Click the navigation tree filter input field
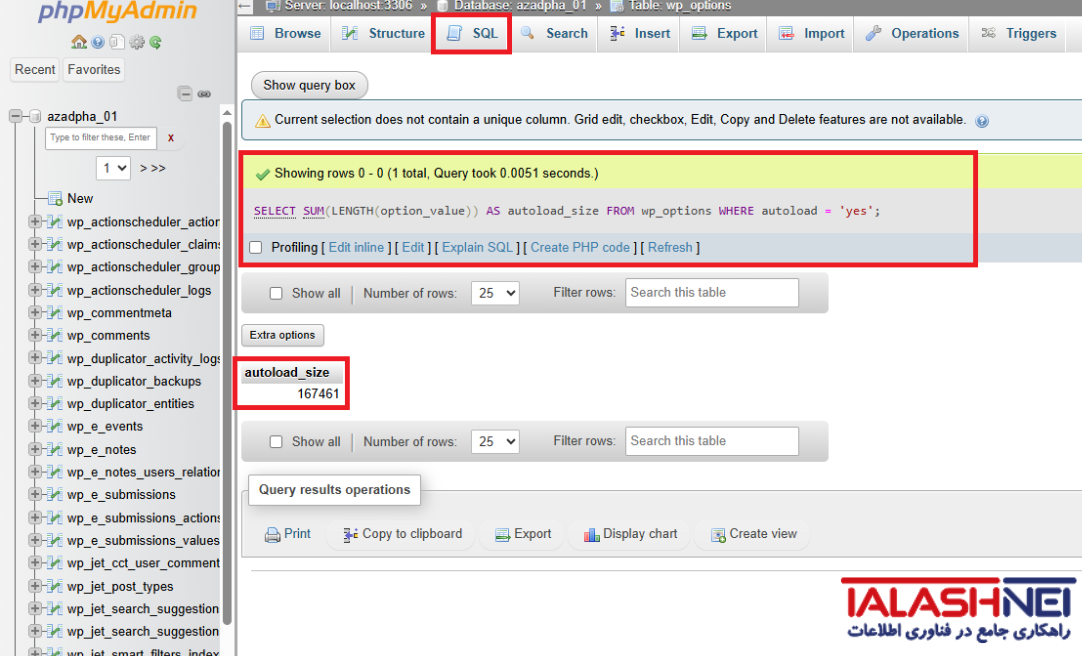 click(x=101, y=138)
